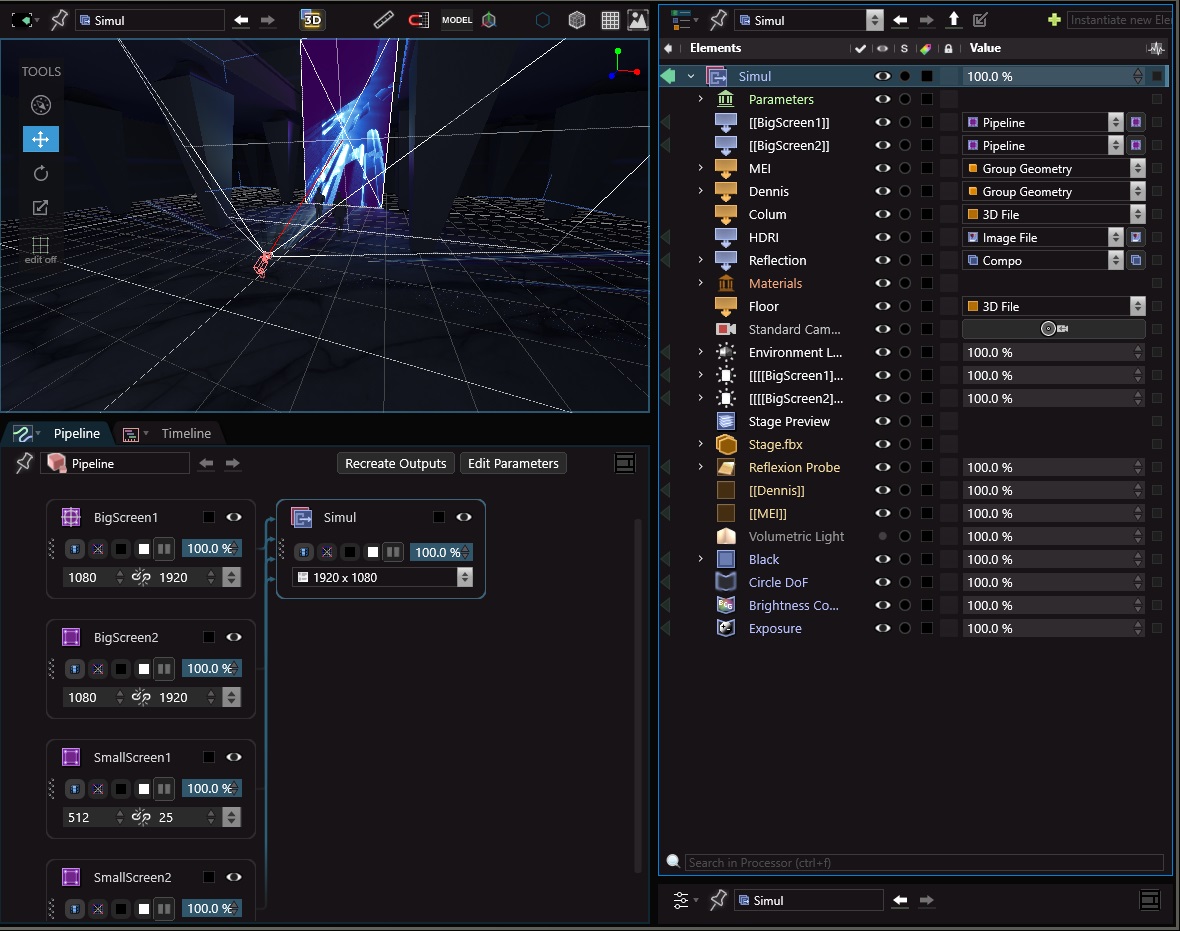Screen dimensions: 1180x931
Task: Expand the Reflection element
Action: (x=701, y=261)
